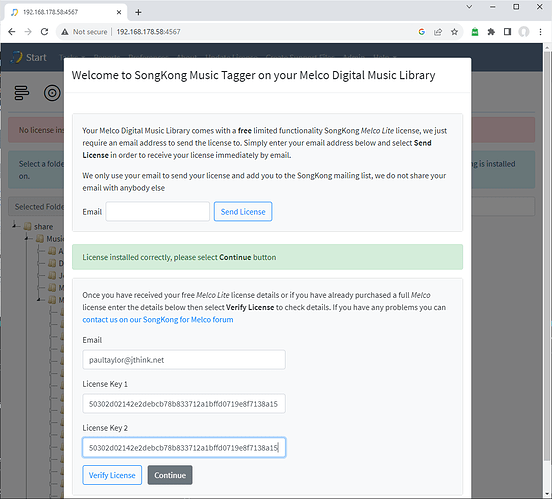Maximize the browser window
Viewport: 552px width, 499px height.
(516, 6)
